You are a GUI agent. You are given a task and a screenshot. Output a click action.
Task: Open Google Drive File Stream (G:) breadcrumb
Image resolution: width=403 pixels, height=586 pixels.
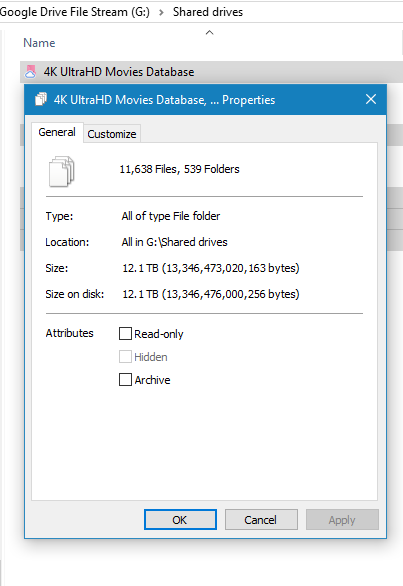75,12
